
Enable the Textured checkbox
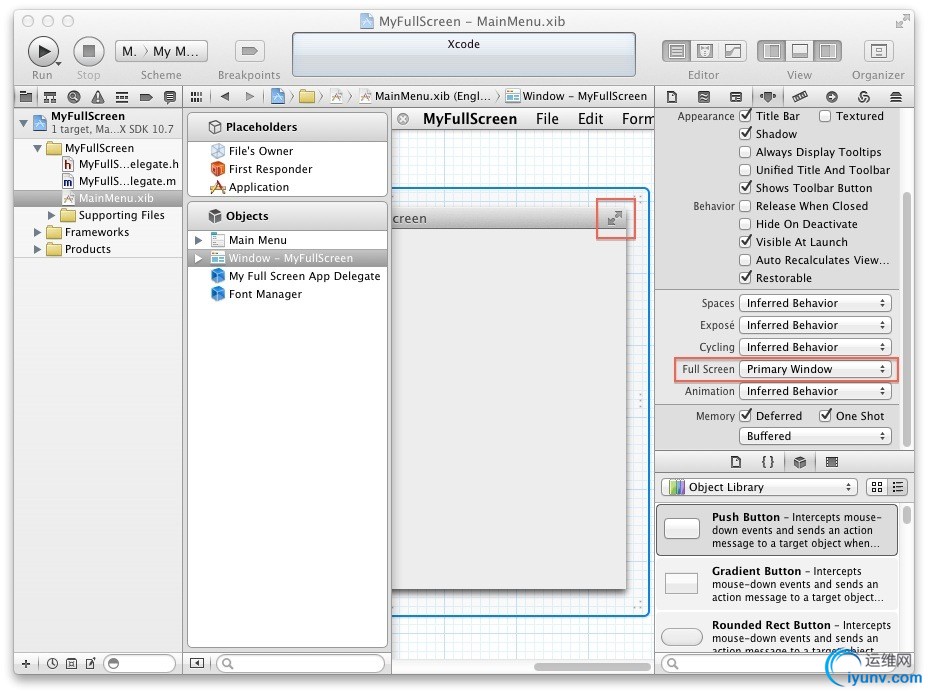point(825,116)
